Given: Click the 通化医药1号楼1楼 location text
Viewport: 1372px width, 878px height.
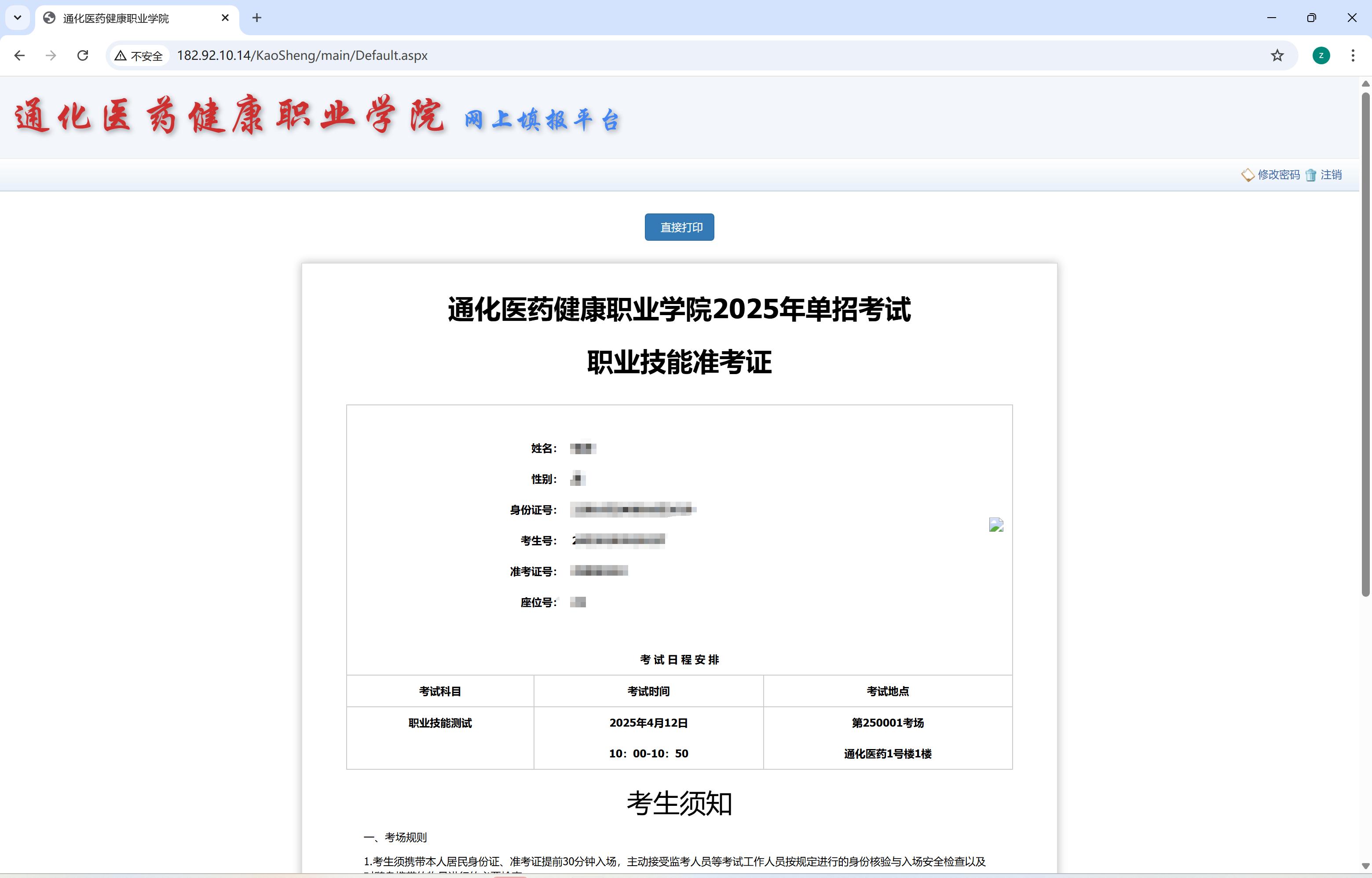Looking at the screenshot, I should pyautogui.click(x=888, y=754).
